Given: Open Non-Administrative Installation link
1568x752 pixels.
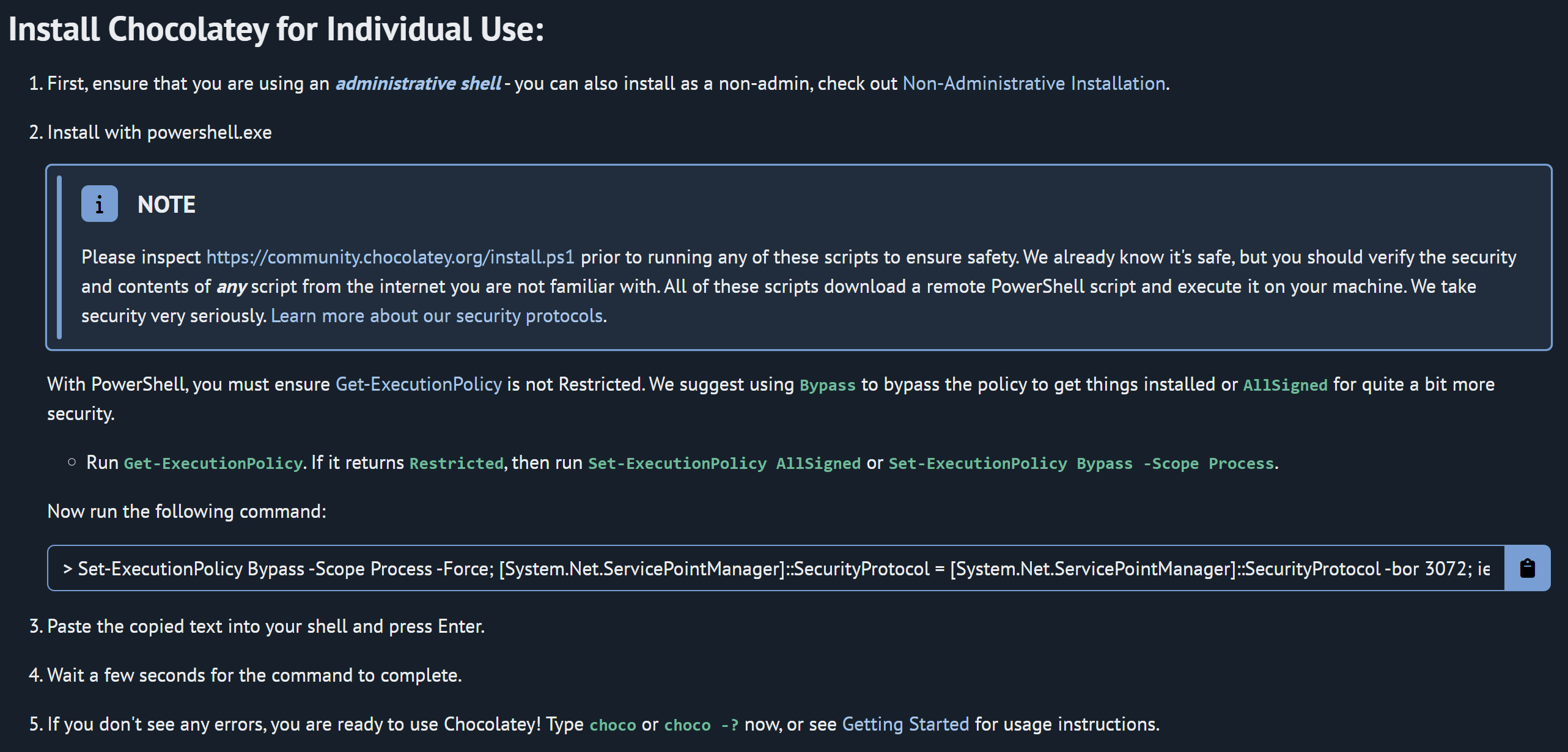Looking at the screenshot, I should pyautogui.click(x=1034, y=83).
